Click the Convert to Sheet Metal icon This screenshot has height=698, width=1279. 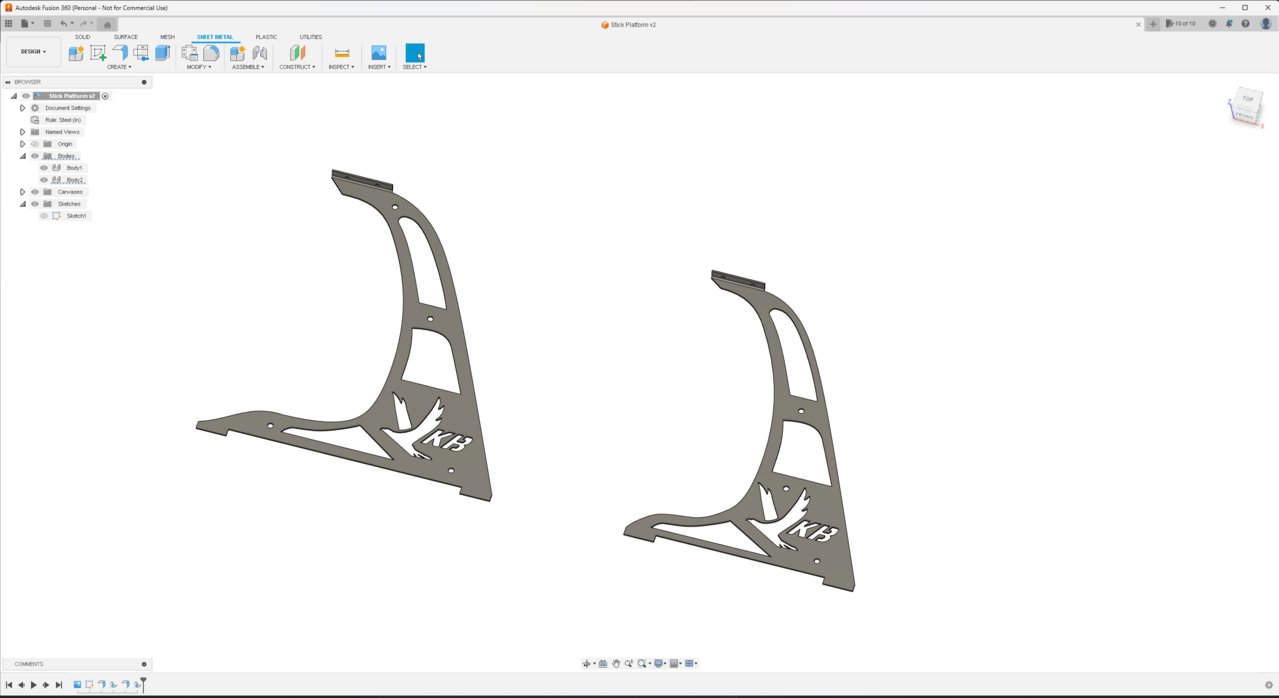[x=141, y=53]
